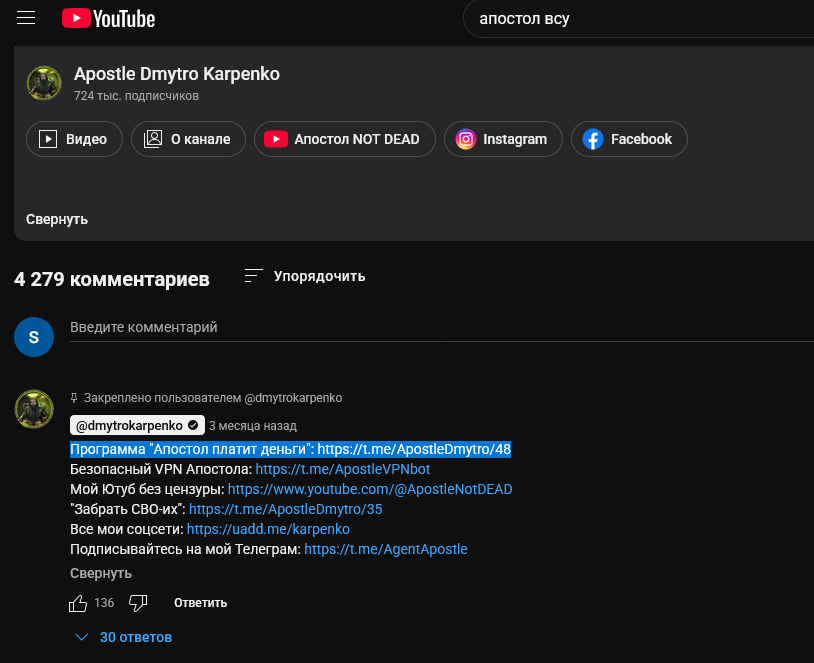Expand the 30 ответов replies

[x=125, y=637]
